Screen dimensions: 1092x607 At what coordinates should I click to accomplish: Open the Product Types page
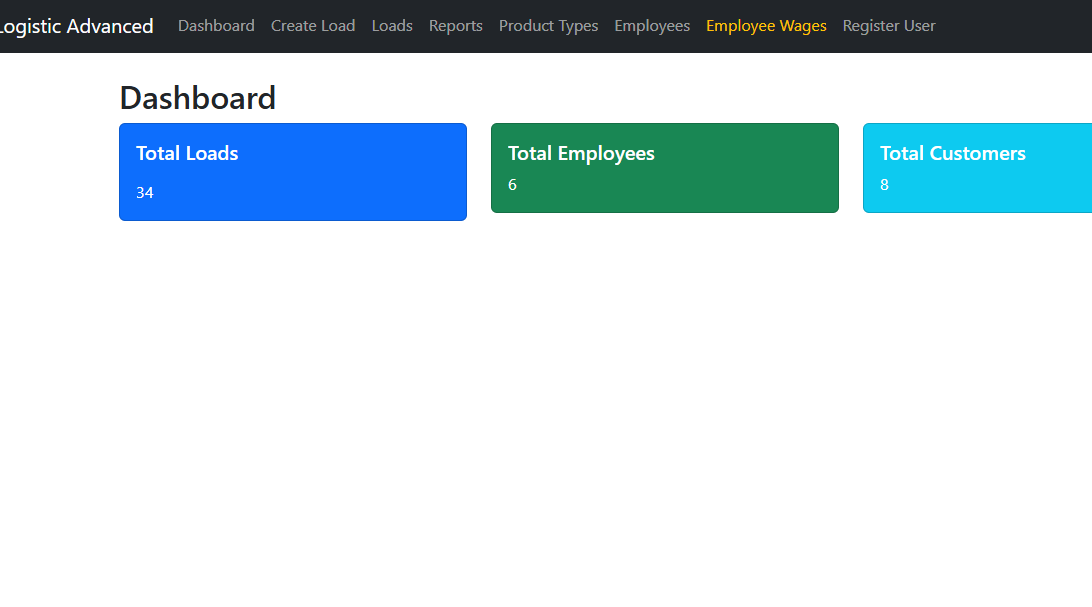(548, 26)
